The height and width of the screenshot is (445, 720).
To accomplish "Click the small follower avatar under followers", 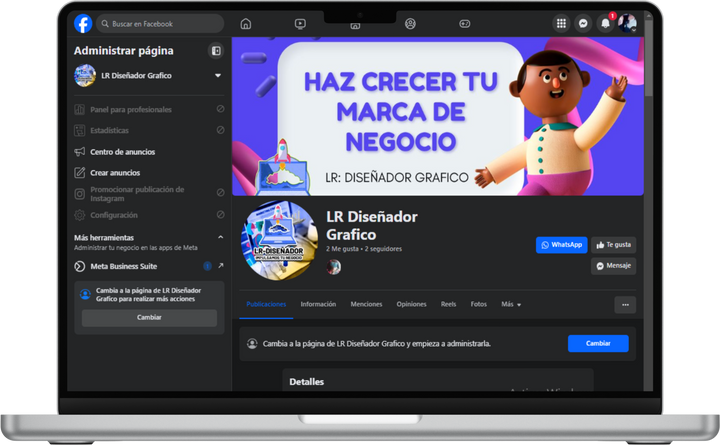I will pos(334,267).
